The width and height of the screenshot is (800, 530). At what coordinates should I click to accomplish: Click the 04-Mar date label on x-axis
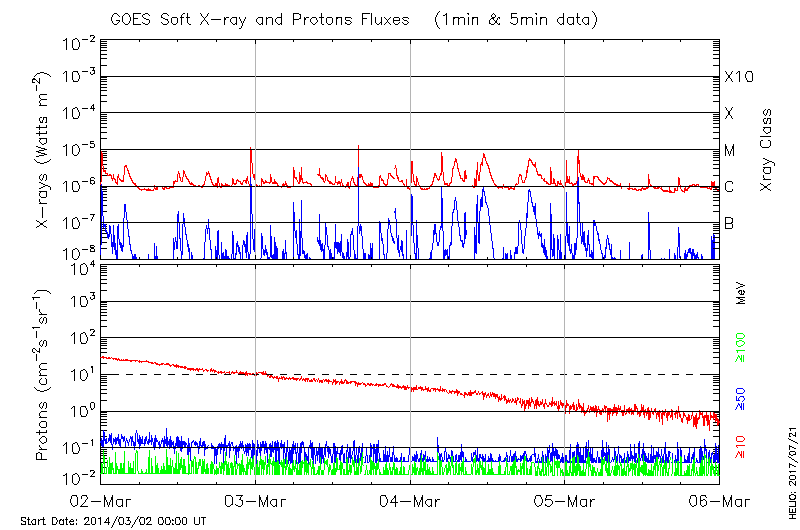[410, 501]
